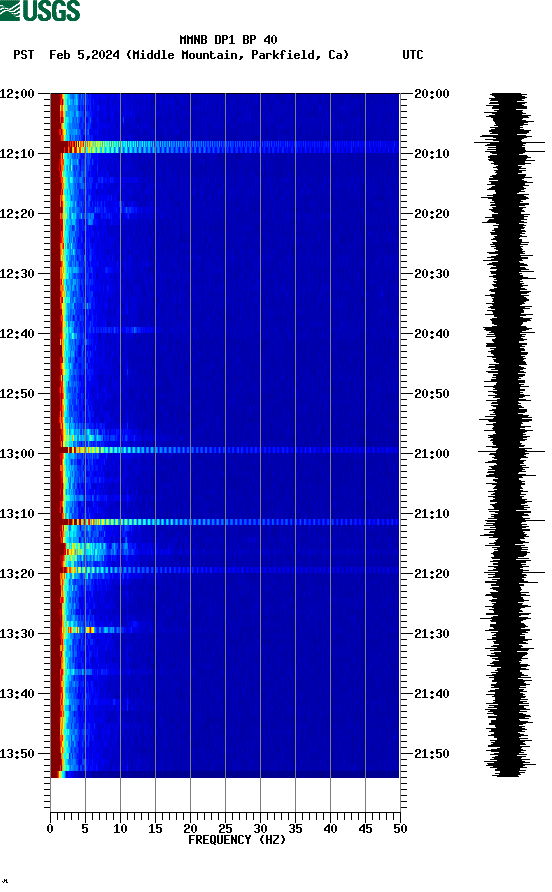Click the 21:50 UTC axis label
Viewport: 552px width, 892px height.
pos(431,754)
